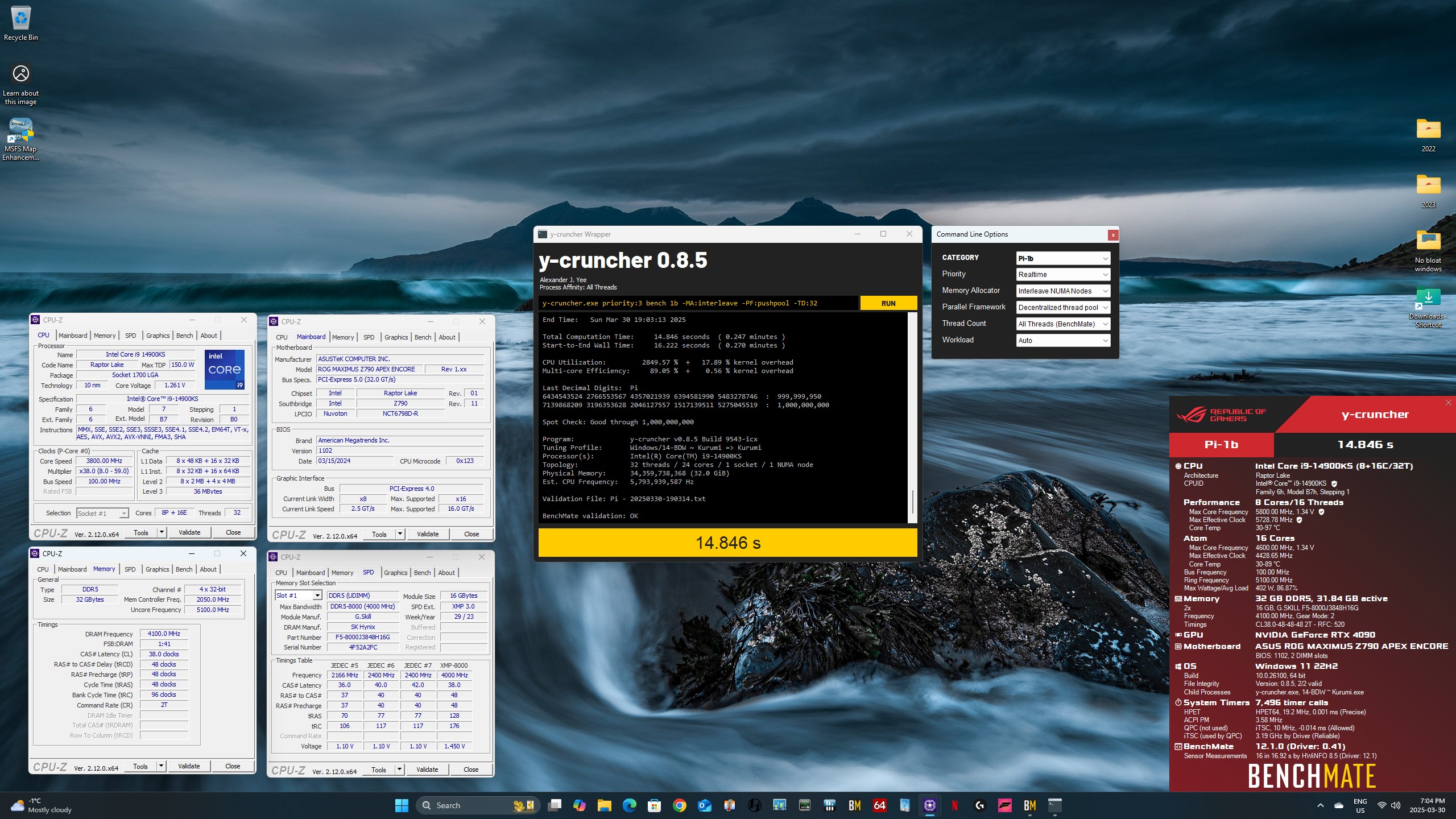Click Close button in CPU-Z SPD window
Screen dimensions: 1456x819
pos(471,770)
